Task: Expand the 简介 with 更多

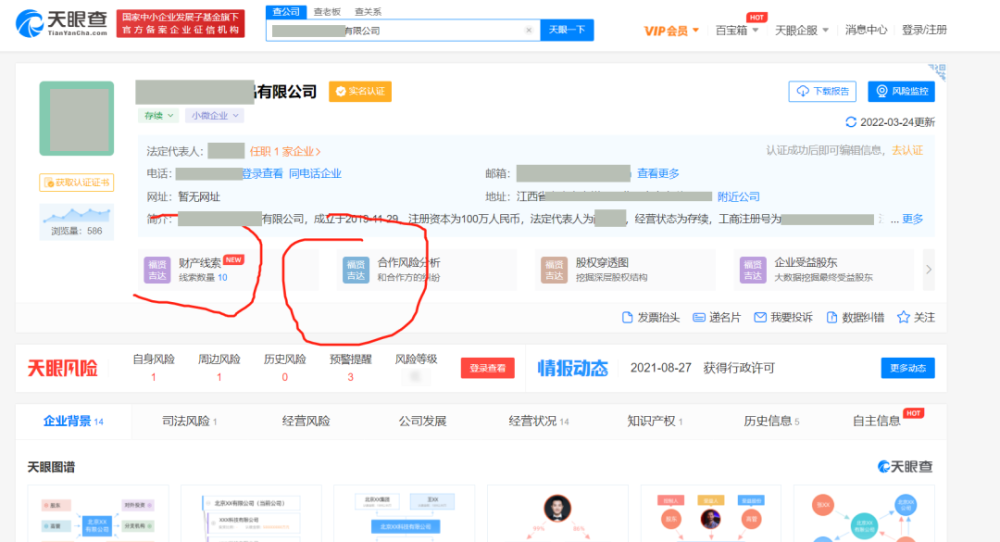Action: pos(913,219)
